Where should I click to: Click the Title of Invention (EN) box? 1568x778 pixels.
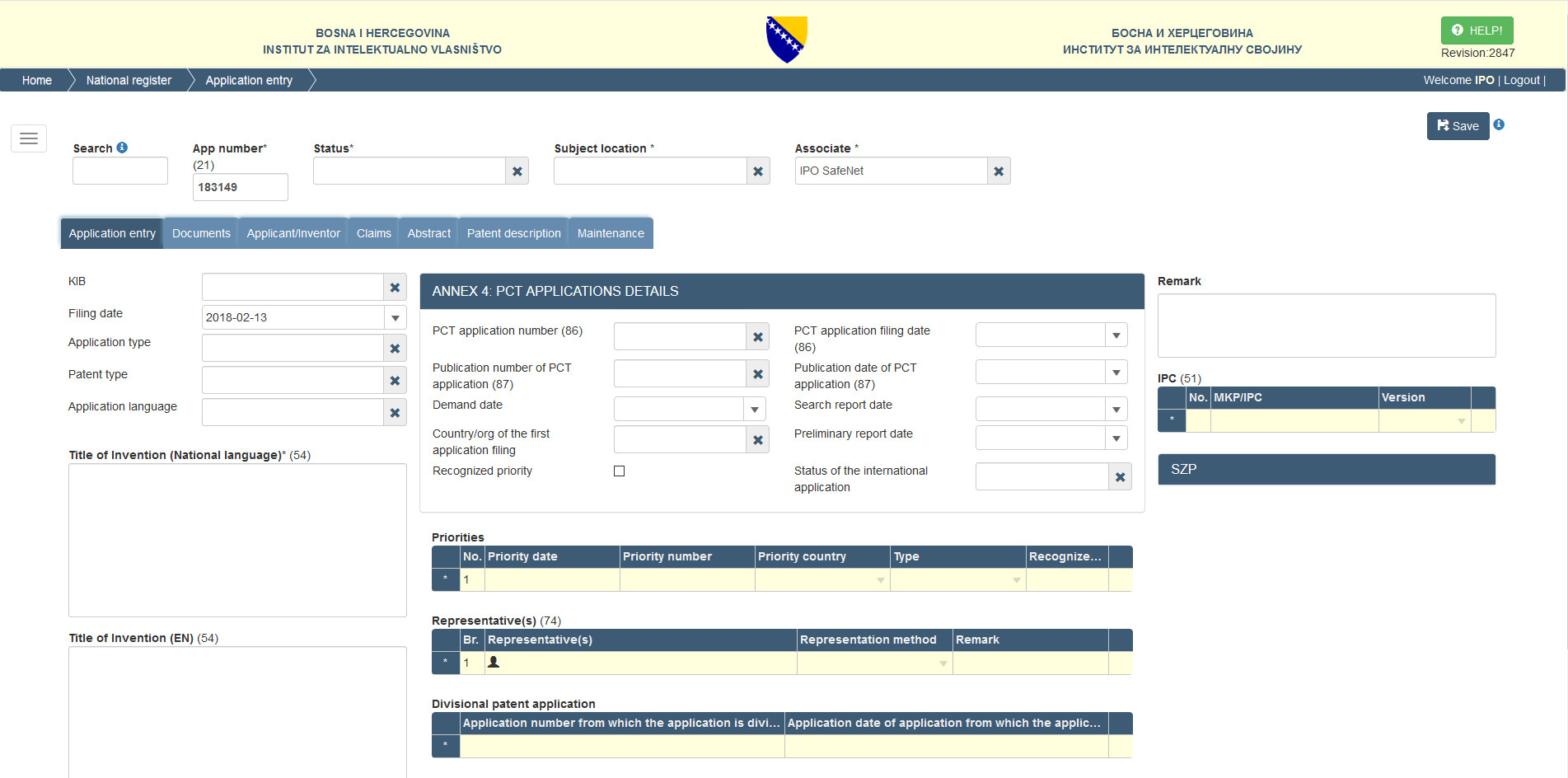coord(237,712)
